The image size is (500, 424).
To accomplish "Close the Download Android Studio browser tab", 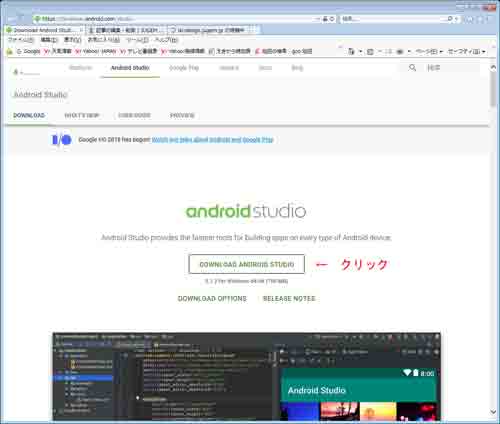I will 81,30.
